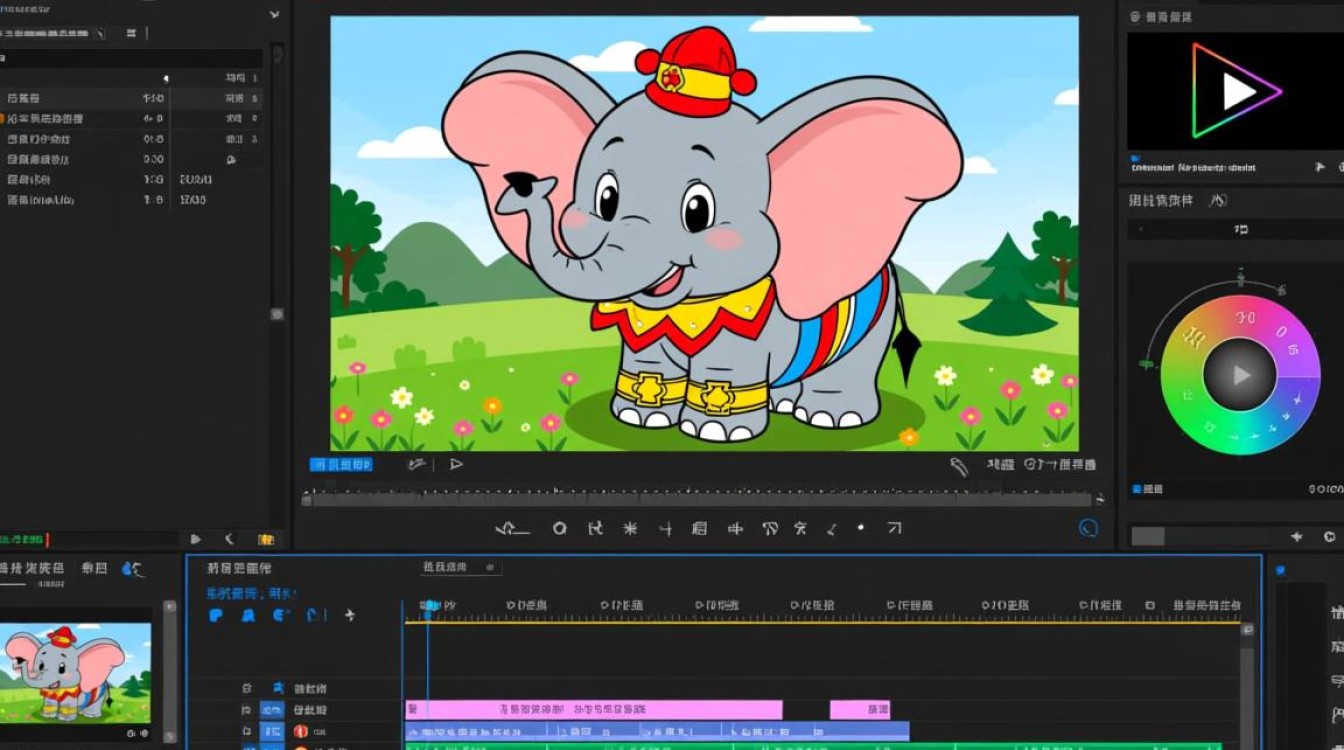The image size is (1344, 750).
Task: Select the green clip on the bottom track
Action: 813,746
